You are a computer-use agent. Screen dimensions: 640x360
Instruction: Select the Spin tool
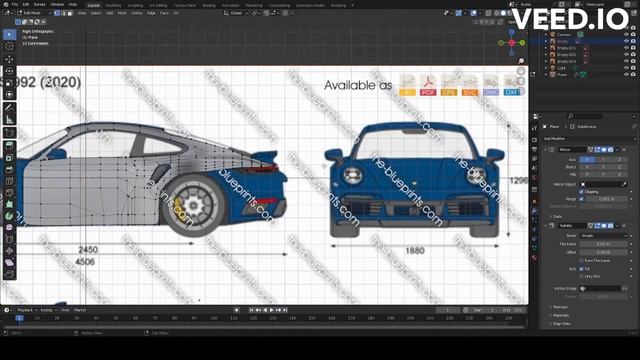9,216
